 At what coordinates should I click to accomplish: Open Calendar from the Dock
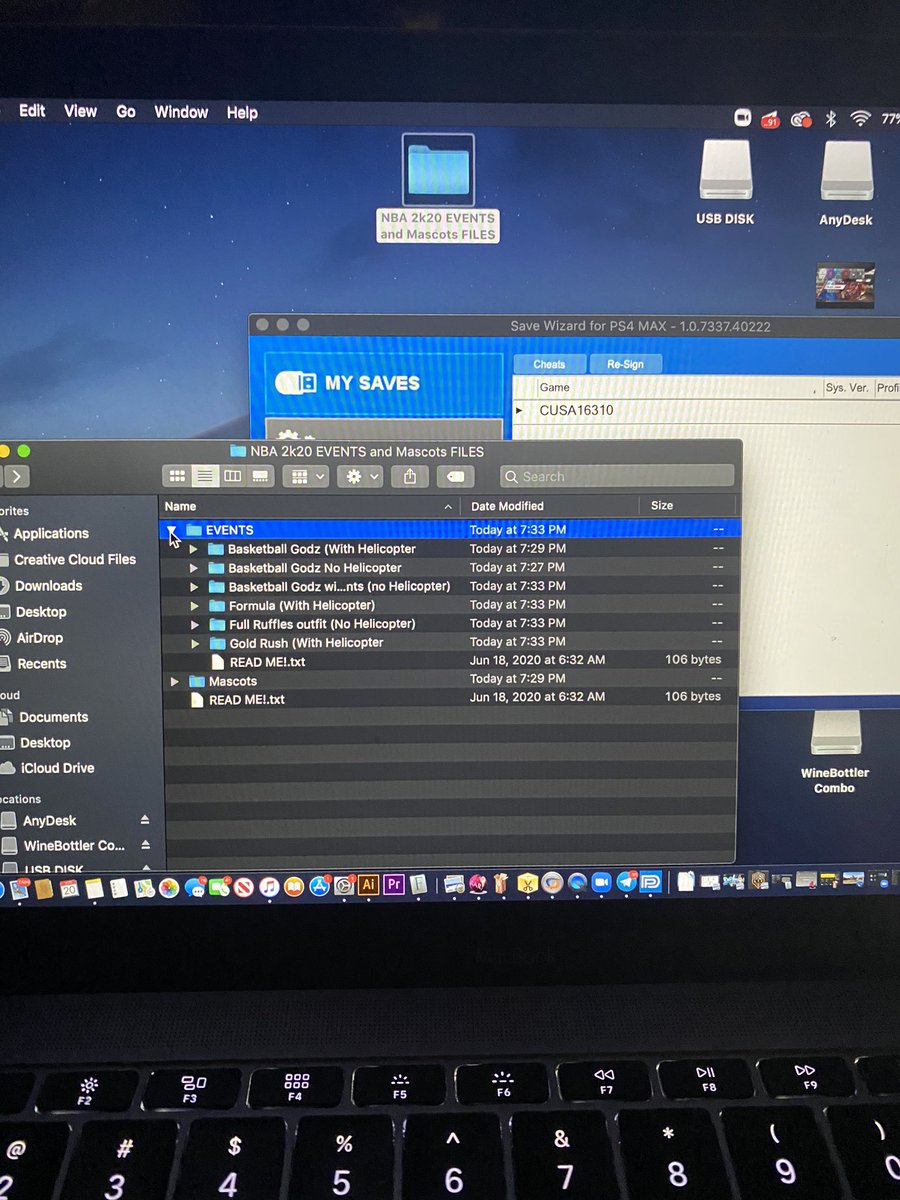pyautogui.click(x=69, y=888)
